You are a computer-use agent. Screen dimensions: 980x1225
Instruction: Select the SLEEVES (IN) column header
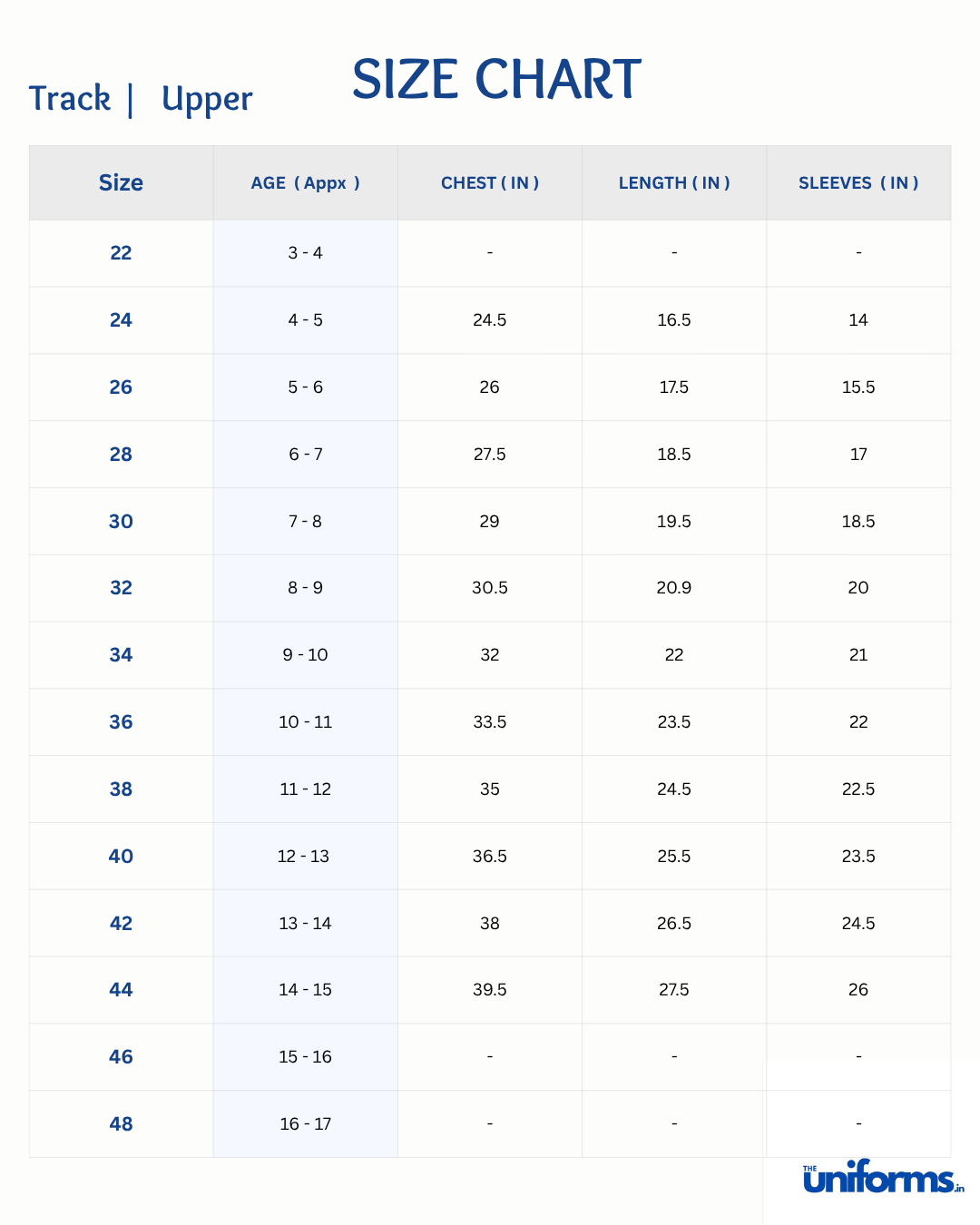click(858, 183)
